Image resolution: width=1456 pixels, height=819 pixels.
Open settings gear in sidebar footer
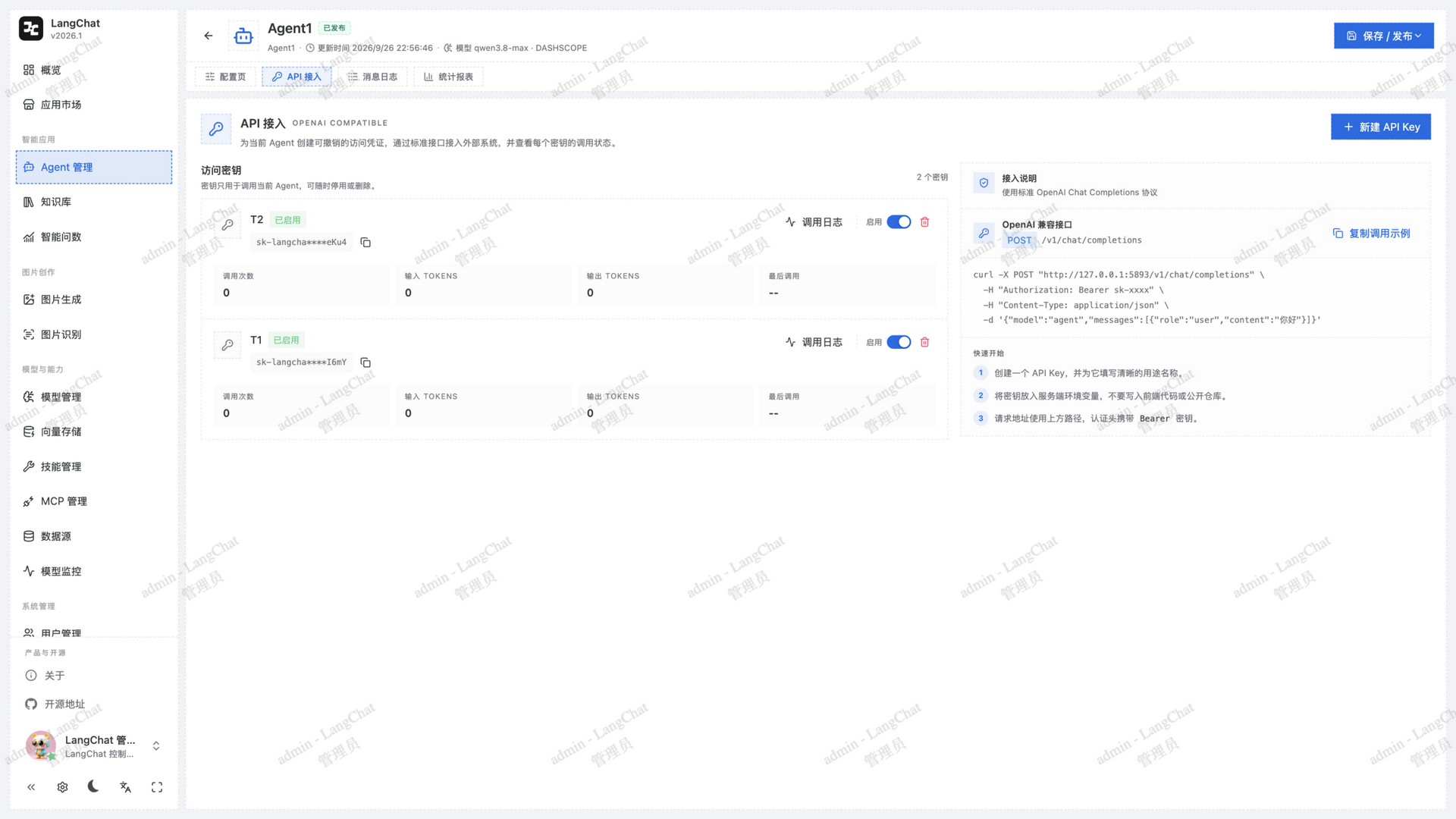click(x=62, y=787)
